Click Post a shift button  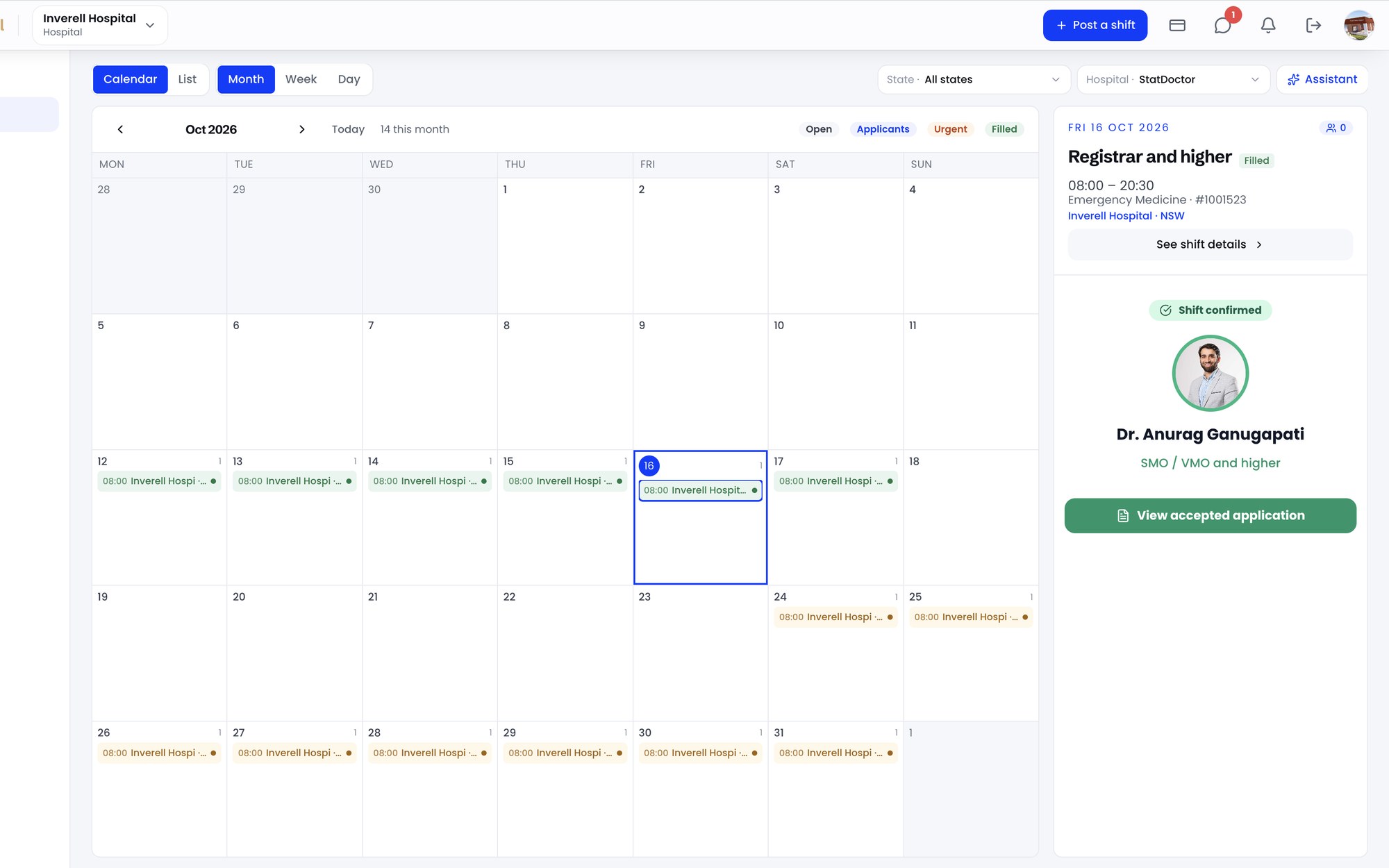pyautogui.click(x=1095, y=26)
